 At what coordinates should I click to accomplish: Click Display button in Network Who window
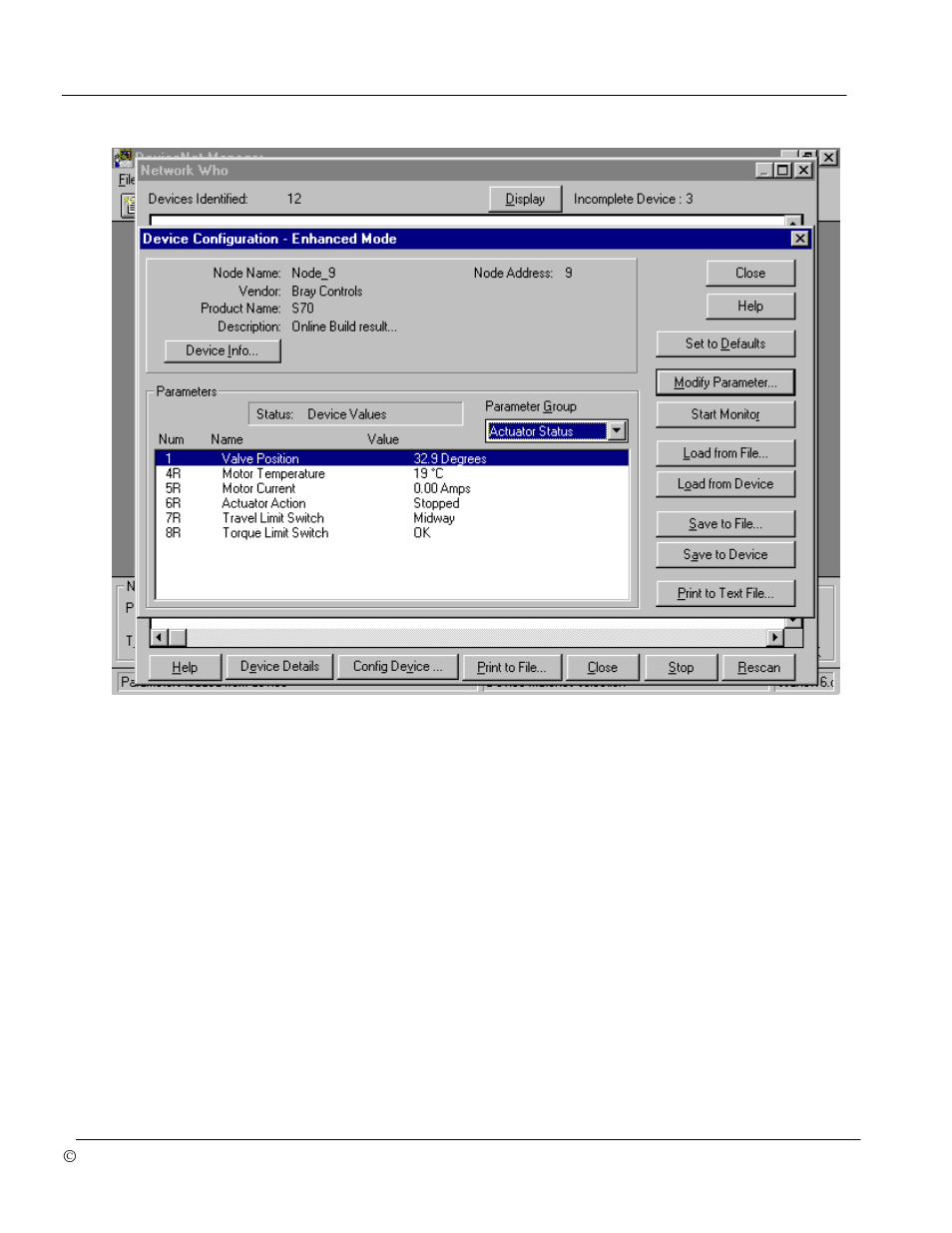click(525, 199)
